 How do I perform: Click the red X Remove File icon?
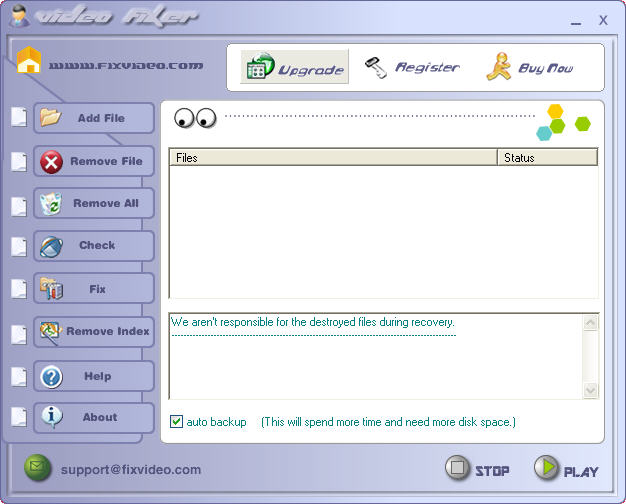click(x=52, y=161)
